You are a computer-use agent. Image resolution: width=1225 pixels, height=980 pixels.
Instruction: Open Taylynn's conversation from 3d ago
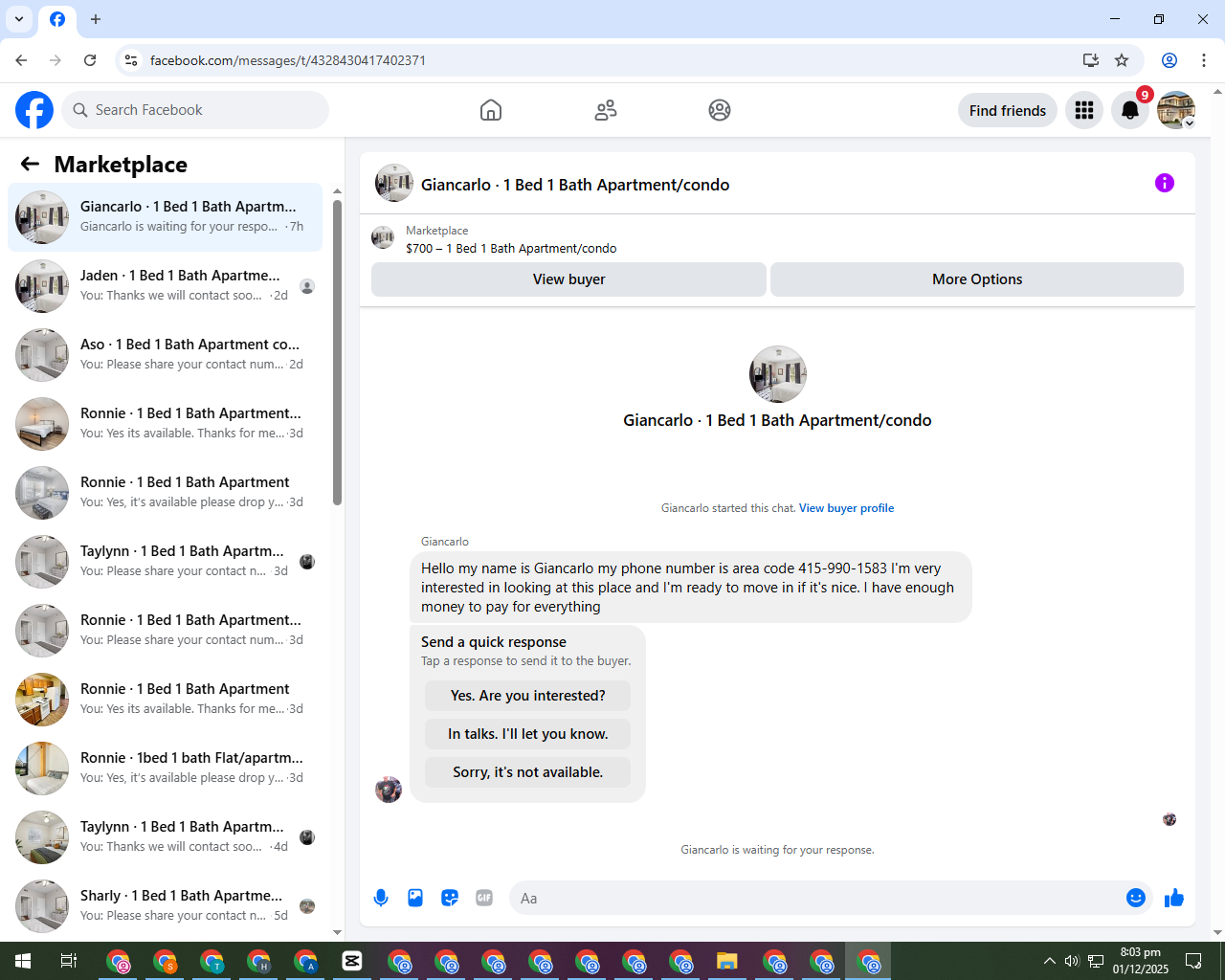[x=166, y=562]
